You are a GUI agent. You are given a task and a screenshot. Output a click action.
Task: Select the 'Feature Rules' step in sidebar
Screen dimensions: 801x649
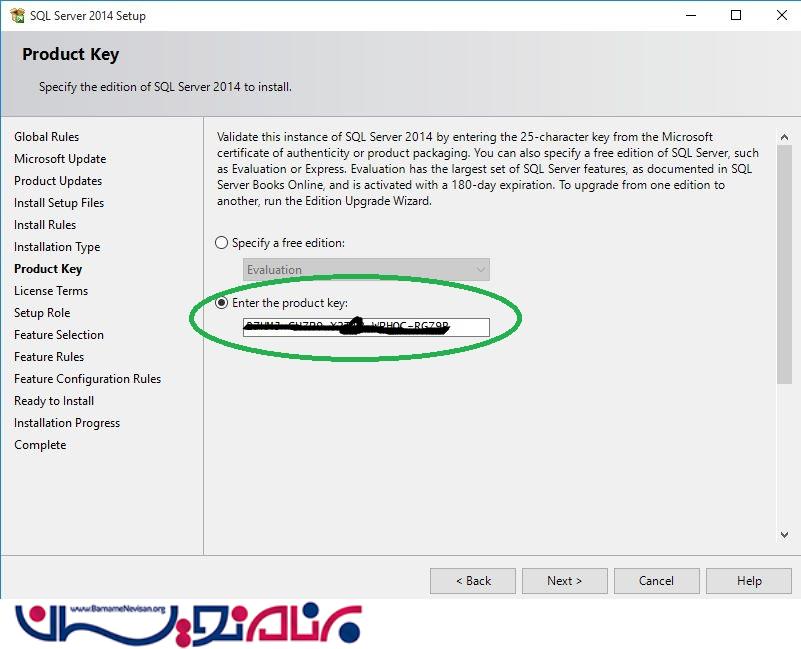click(x=49, y=357)
